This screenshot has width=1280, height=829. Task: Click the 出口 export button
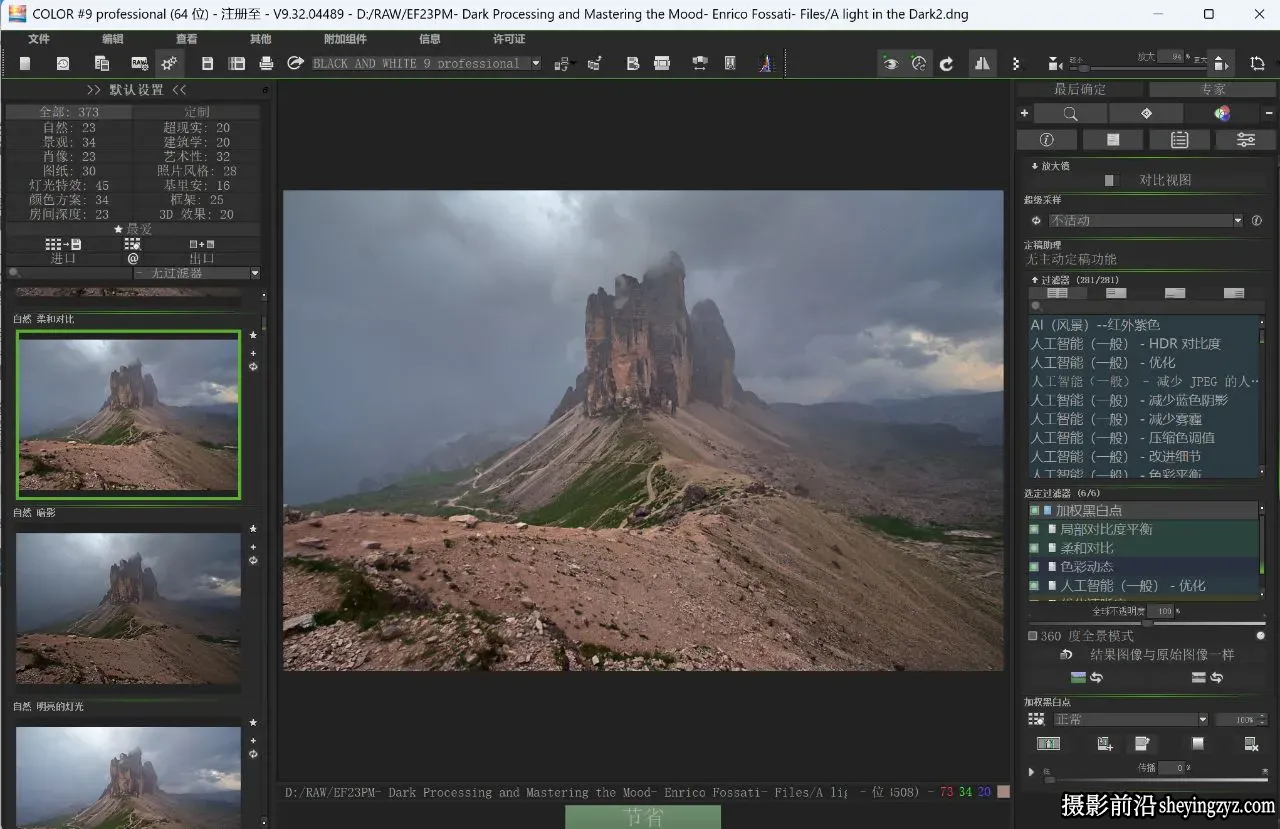pos(202,258)
